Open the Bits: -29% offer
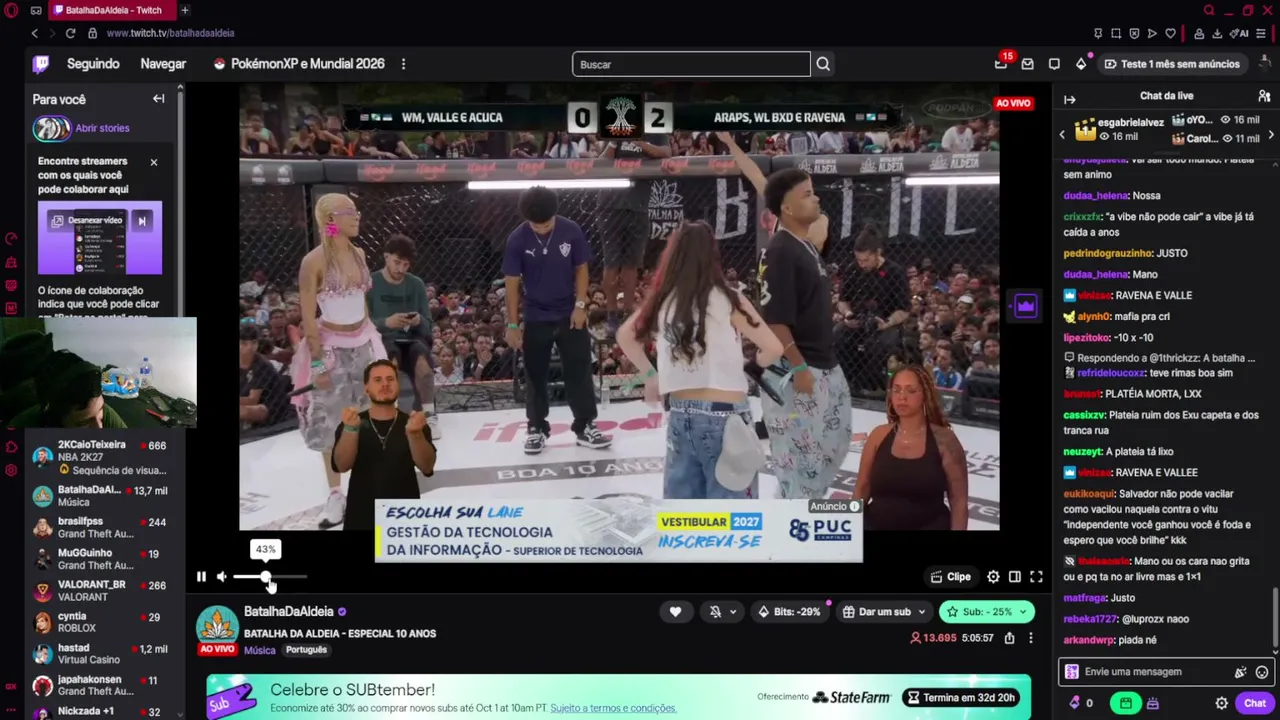The image size is (1280, 720). click(790, 612)
